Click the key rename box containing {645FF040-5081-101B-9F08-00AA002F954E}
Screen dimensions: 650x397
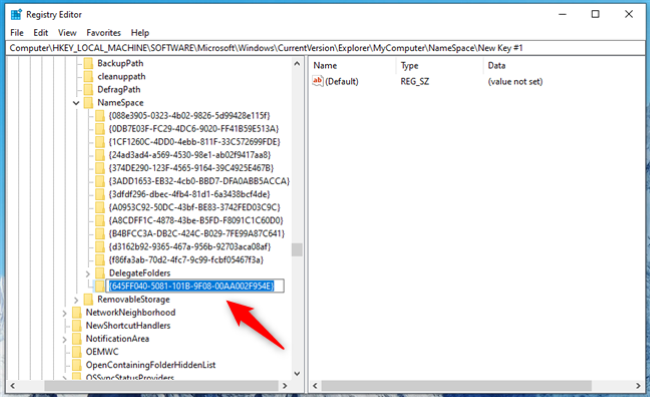tap(195, 286)
